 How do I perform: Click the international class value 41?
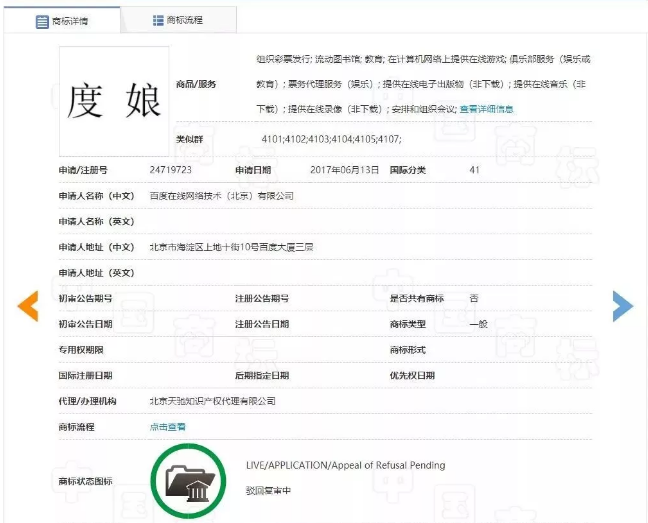point(474,170)
